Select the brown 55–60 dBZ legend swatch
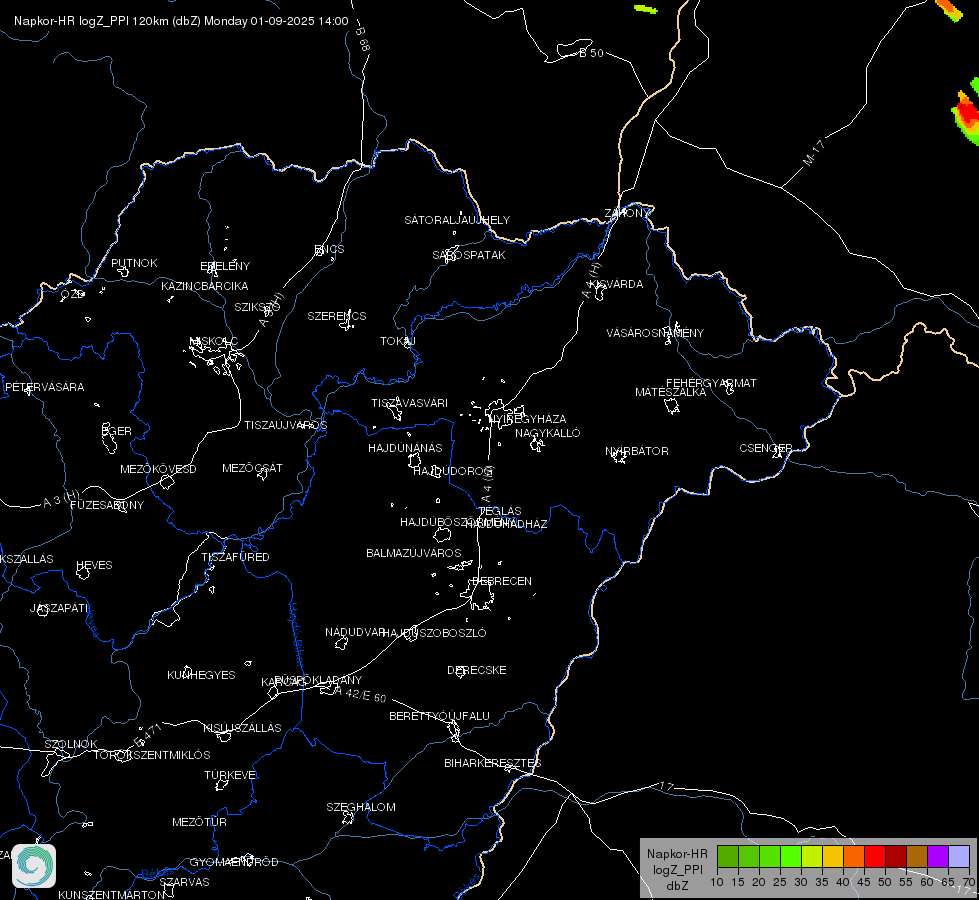 coord(917,857)
